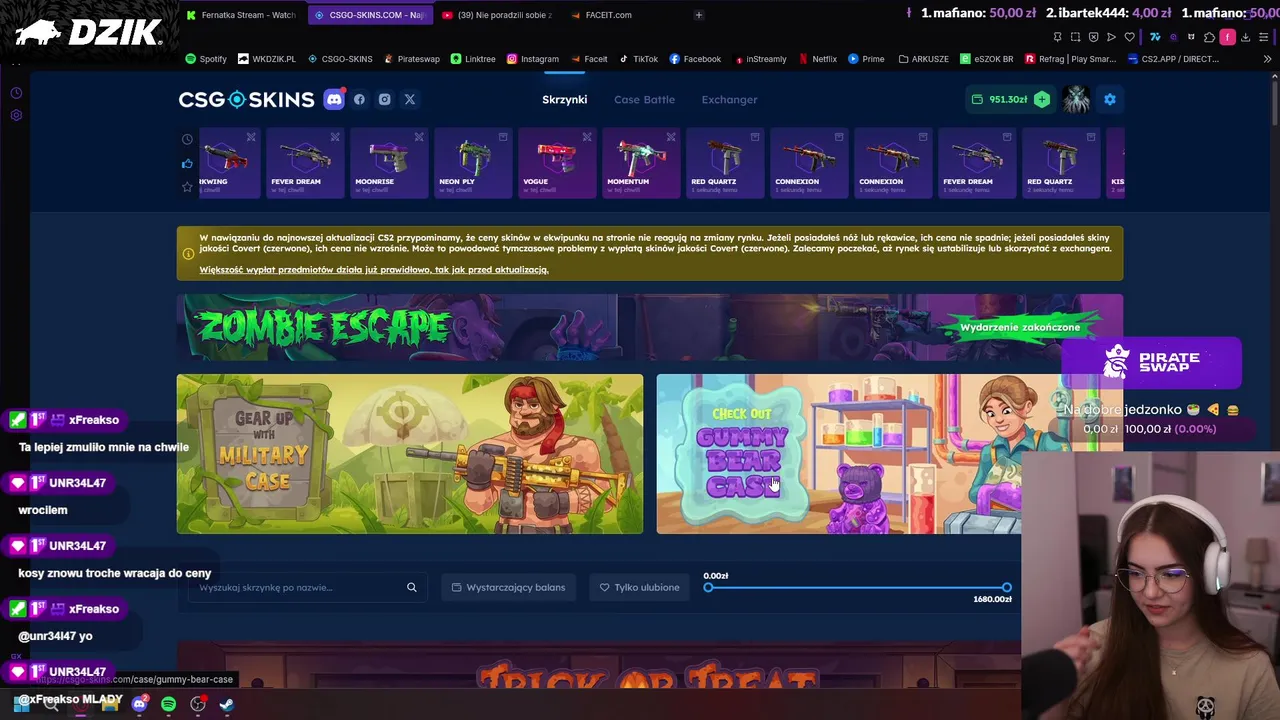Open the user avatar profile
This screenshot has height=720, width=1280.
pos(1076,99)
